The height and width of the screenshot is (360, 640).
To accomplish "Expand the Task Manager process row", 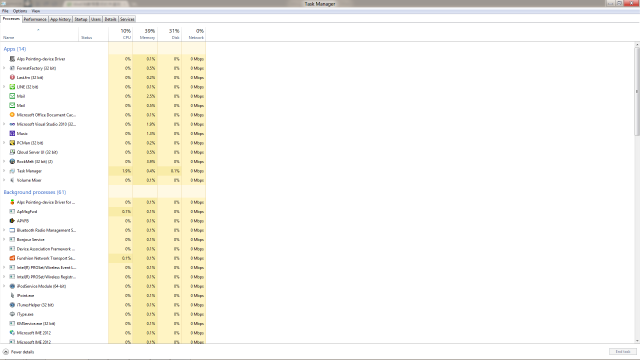I will tap(4, 171).
